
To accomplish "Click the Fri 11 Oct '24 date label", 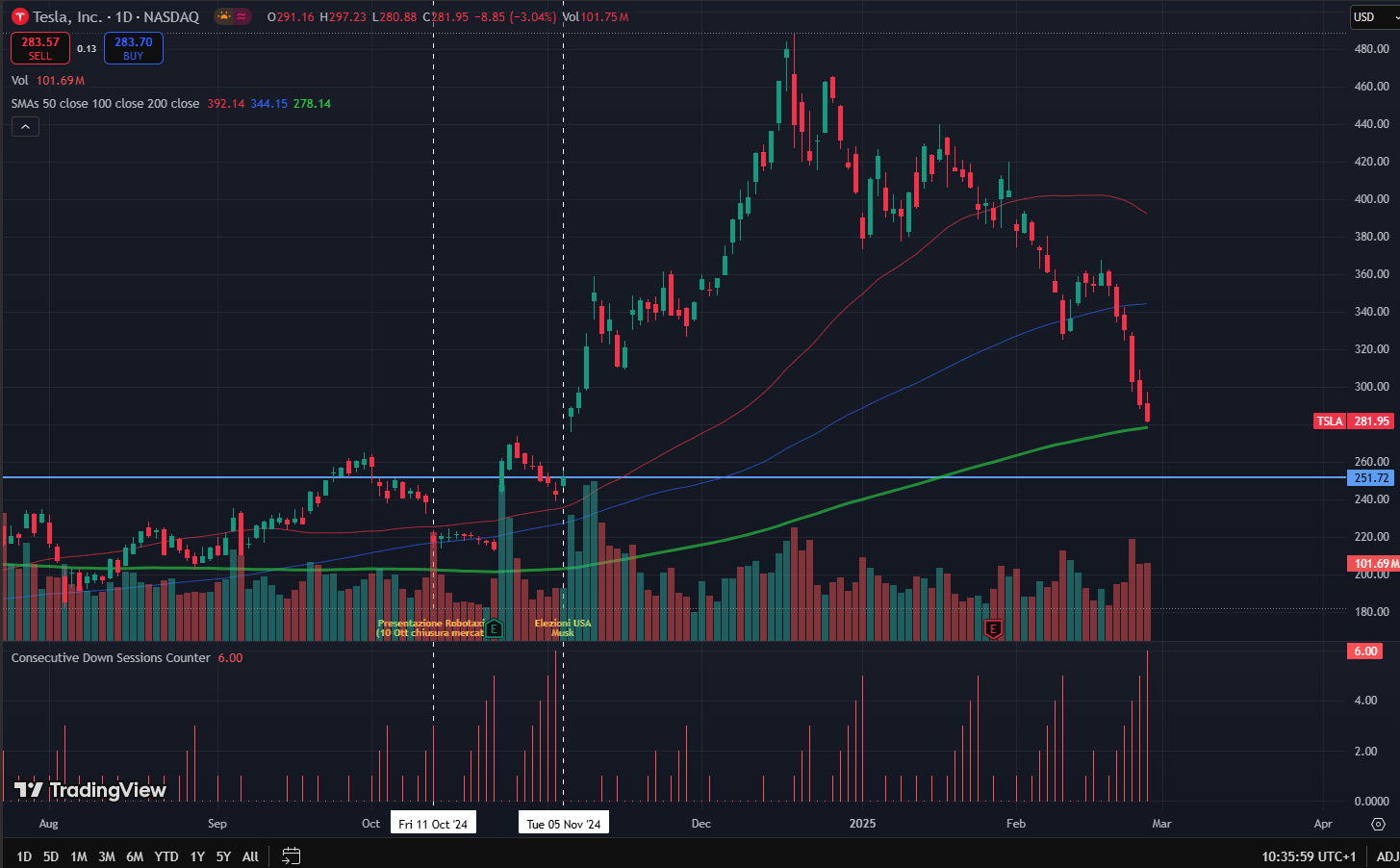I will pyautogui.click(x=433, y=824).
